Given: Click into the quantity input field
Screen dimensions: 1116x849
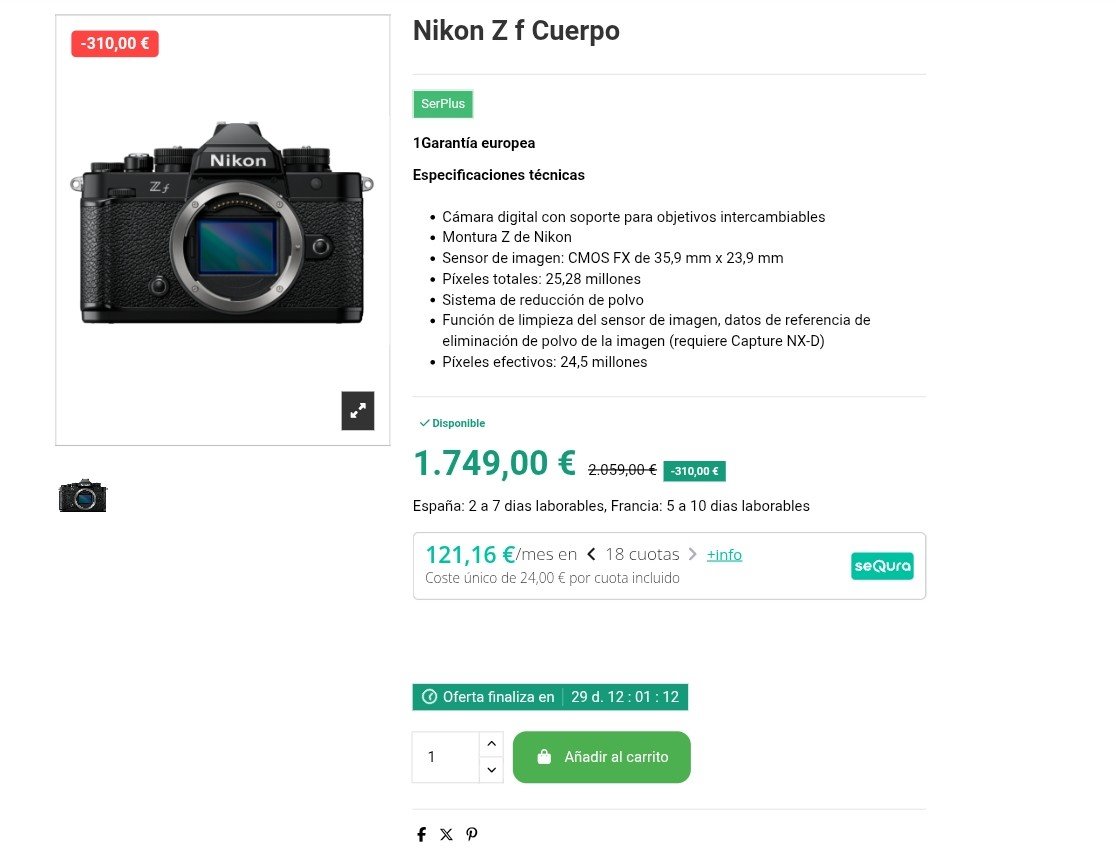Looking at the screenshot, I should point(446,757).
